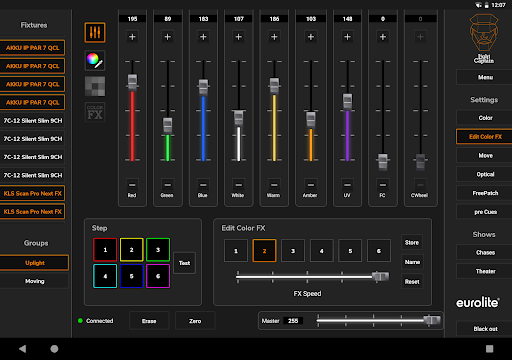The height and width of the screenshot is (360, 512).
Task: Decrease Amber channel with minus button
Action: click(311, 185)
